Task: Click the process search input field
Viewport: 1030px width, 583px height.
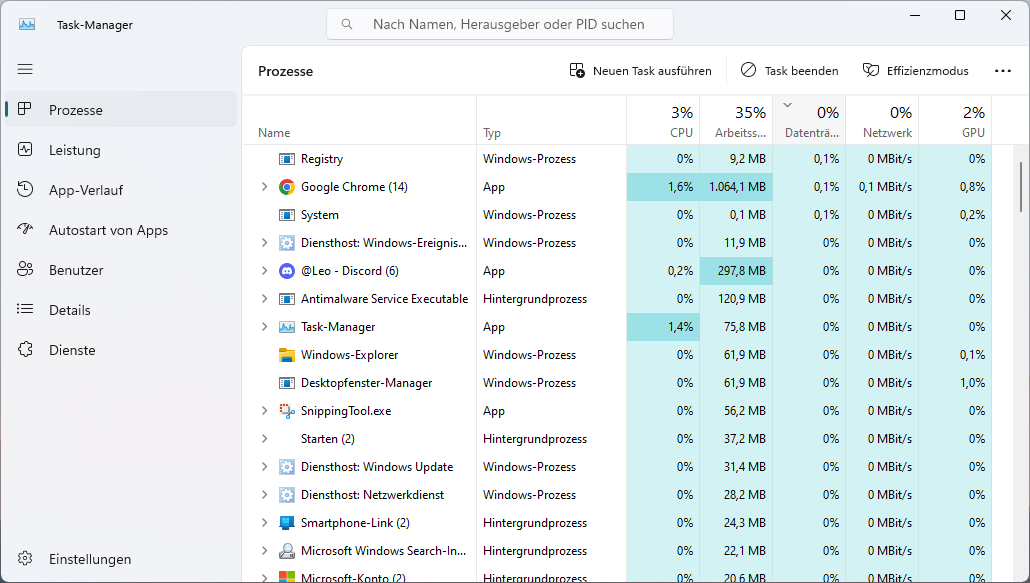Action: (x=510, y=24)
